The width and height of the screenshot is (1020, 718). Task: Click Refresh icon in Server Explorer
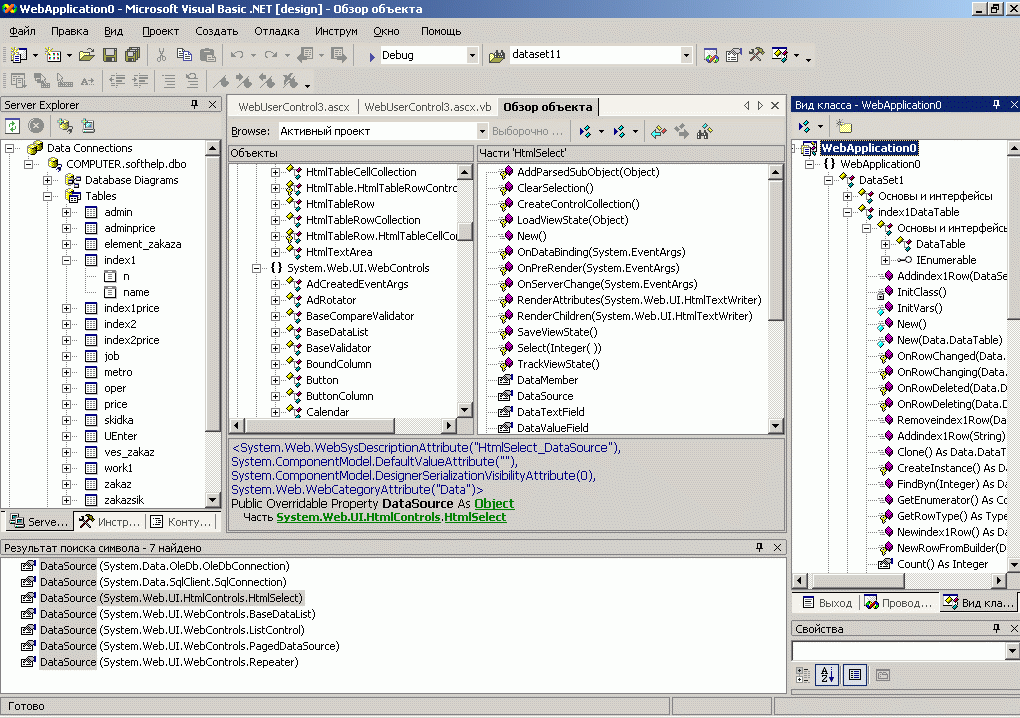[13, 126]
